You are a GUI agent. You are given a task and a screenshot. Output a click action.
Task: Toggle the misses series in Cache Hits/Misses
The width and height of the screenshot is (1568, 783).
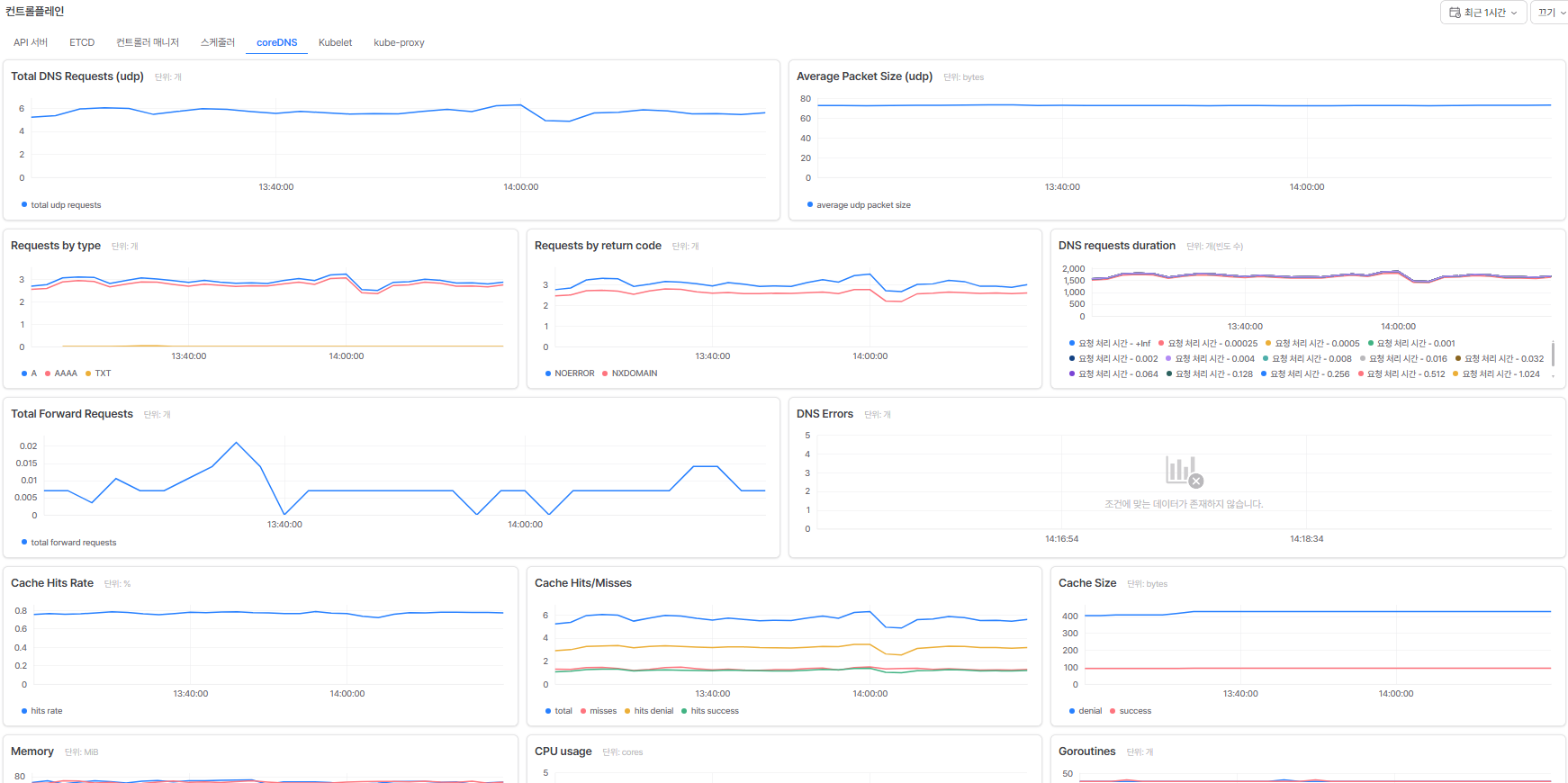[x=599, y=711]
